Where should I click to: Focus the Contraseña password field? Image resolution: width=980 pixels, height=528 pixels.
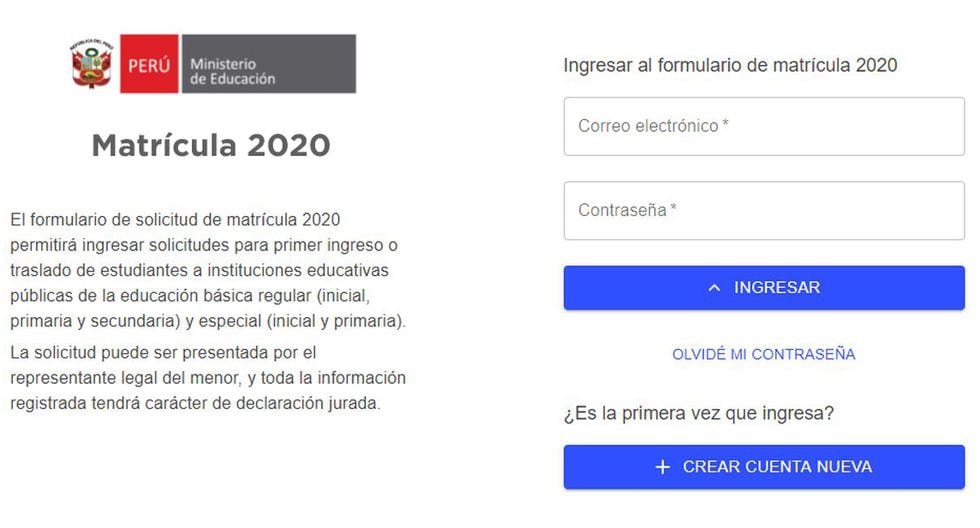pyautogui.click(x=764, y=211)
